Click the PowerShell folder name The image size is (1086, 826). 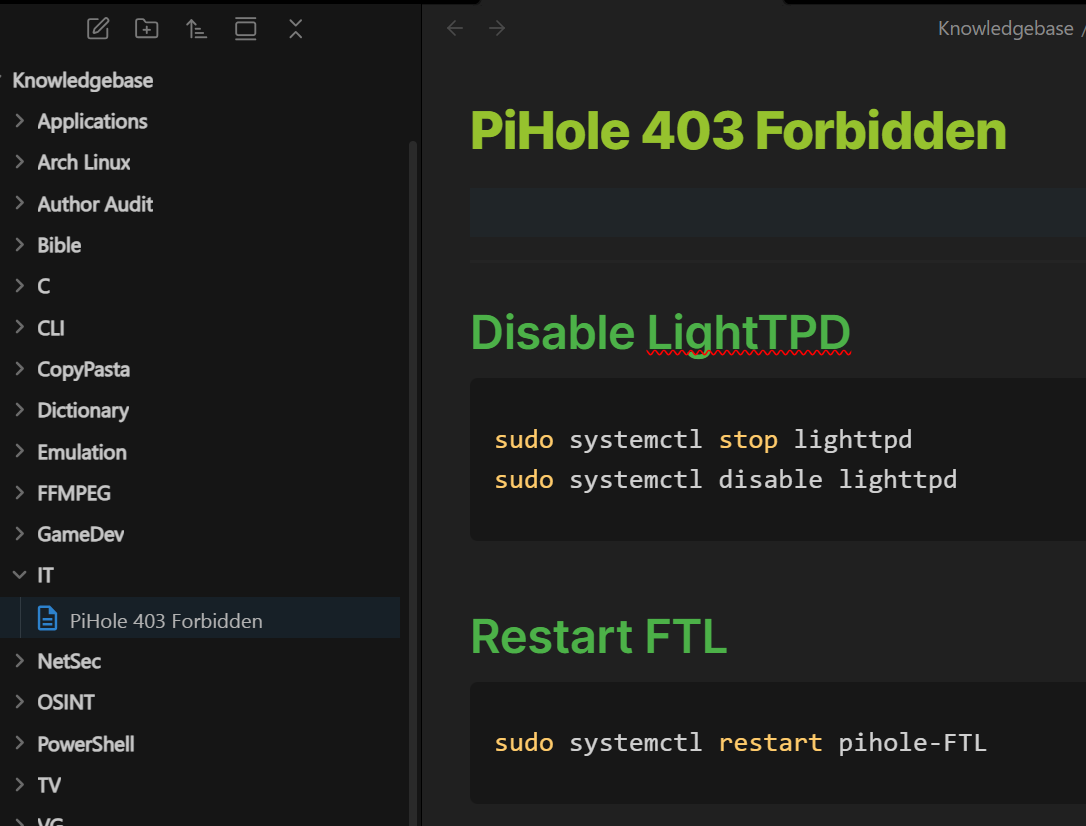[x=86, y=744]
